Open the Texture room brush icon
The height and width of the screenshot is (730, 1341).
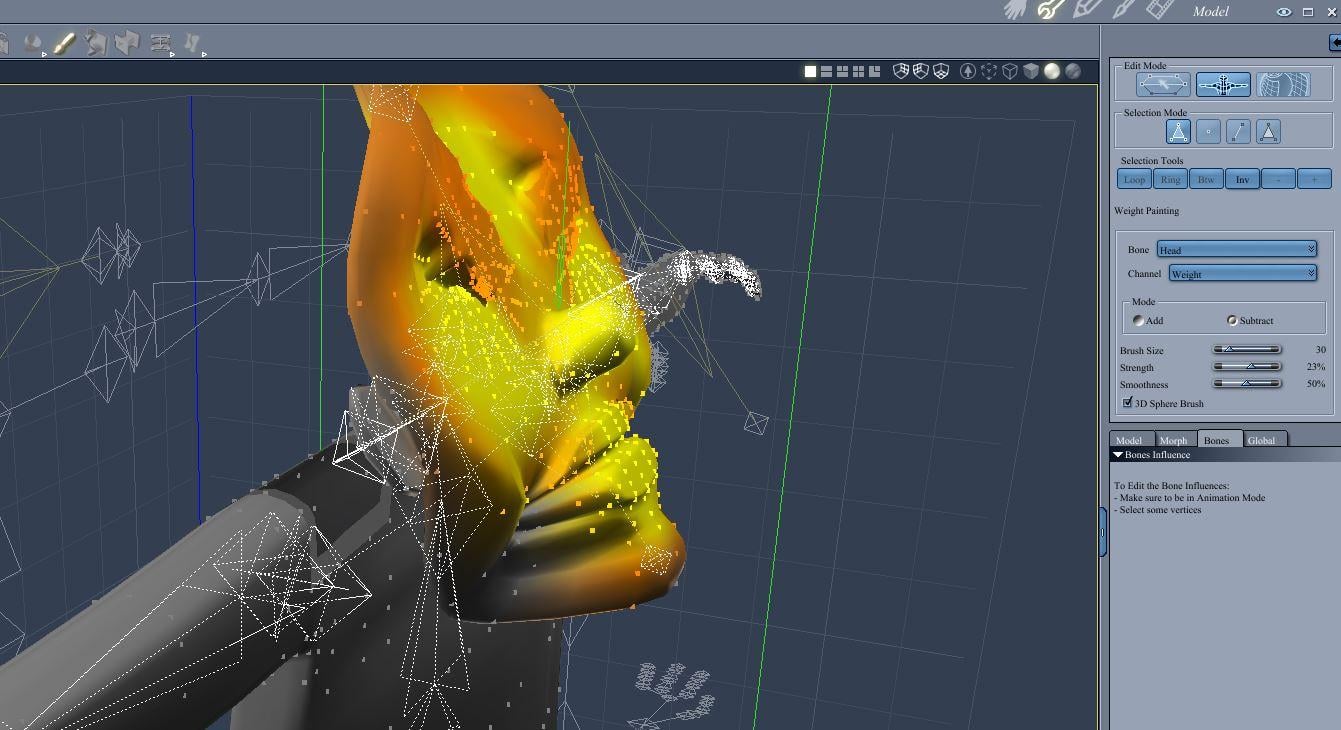(1123, 10)
